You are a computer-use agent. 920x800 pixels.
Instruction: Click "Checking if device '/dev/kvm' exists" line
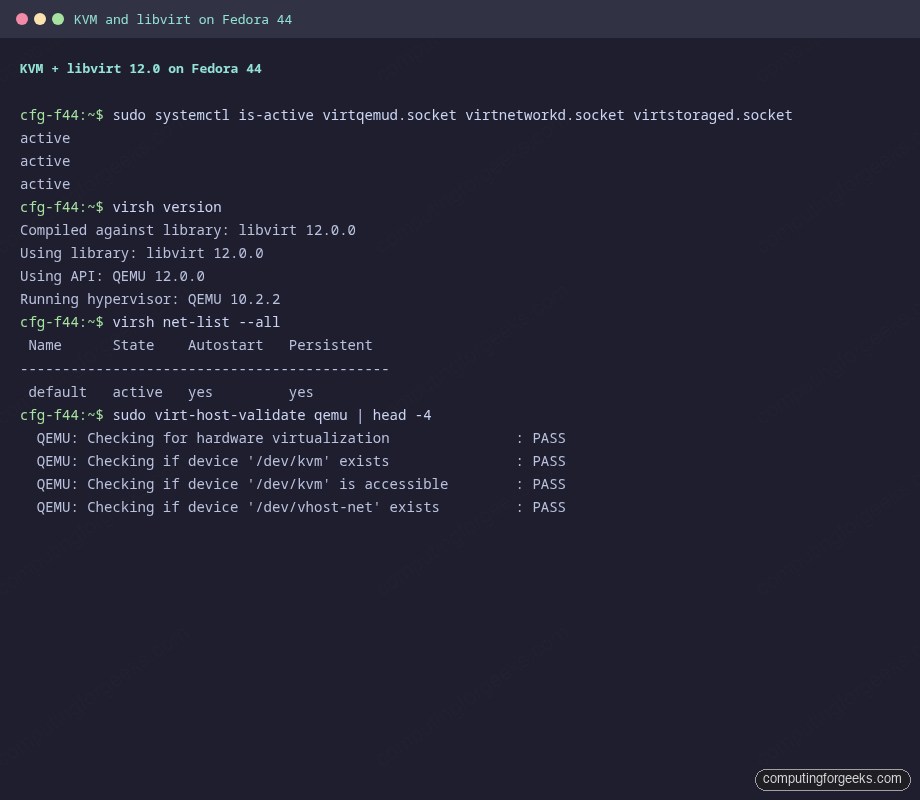pyautogui.click(x=301, y=461)
